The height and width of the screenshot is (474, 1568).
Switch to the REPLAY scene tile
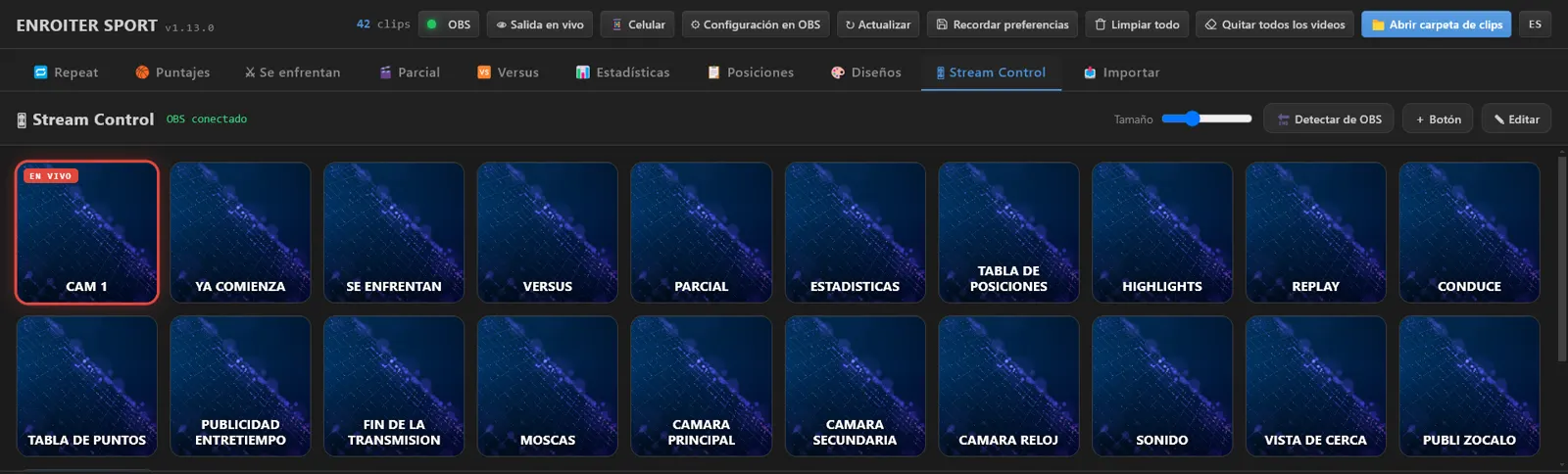coord(1316,233)
